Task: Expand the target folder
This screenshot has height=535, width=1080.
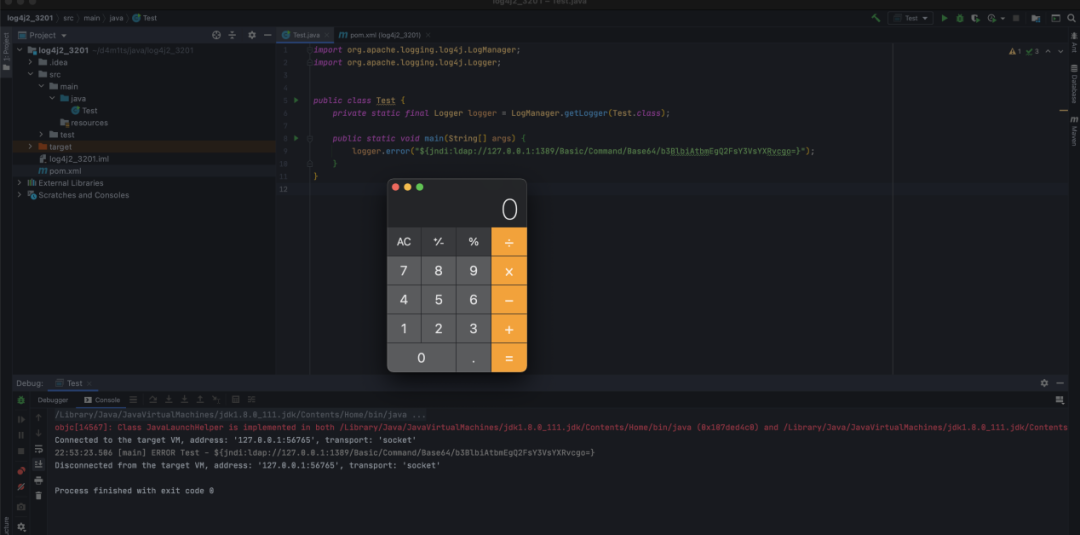Action: coord(30,147)
